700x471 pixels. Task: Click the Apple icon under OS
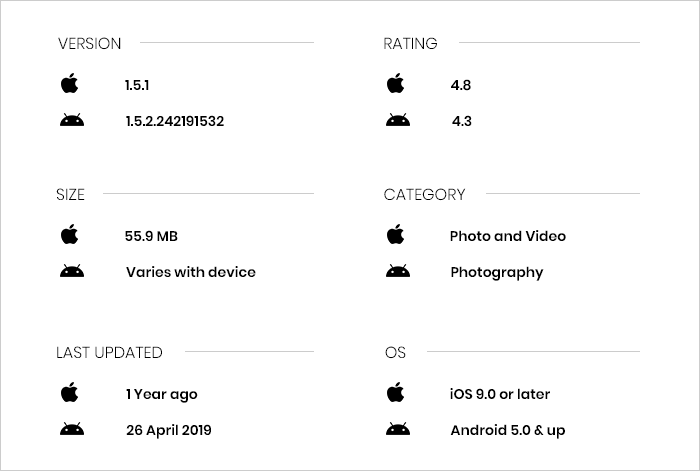point(396,392)
